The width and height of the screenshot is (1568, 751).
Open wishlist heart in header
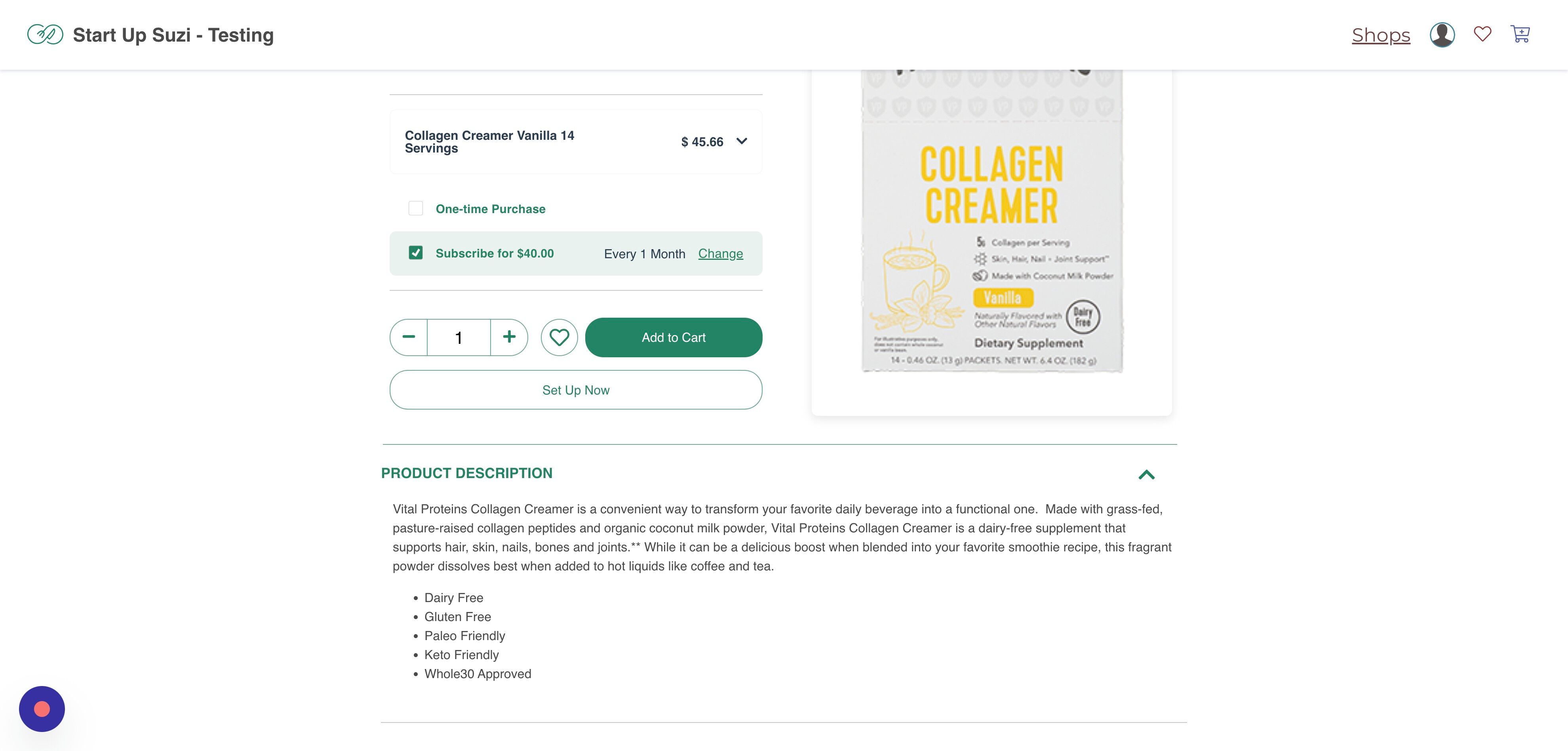1482,34
